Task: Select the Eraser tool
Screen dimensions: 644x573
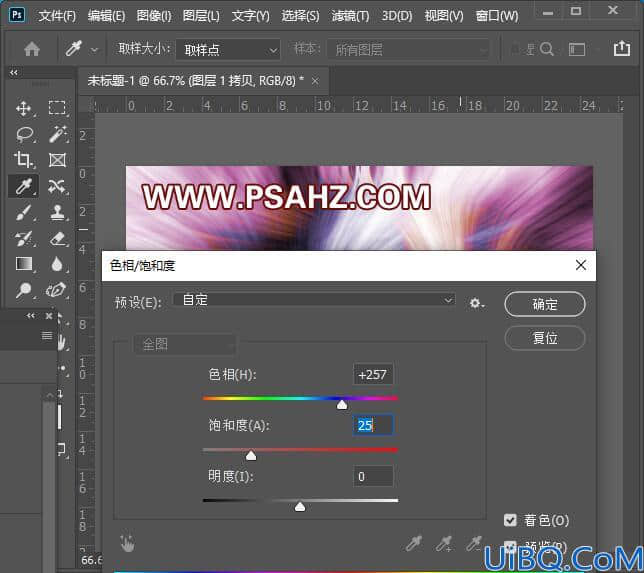Action: click(58, 239)
